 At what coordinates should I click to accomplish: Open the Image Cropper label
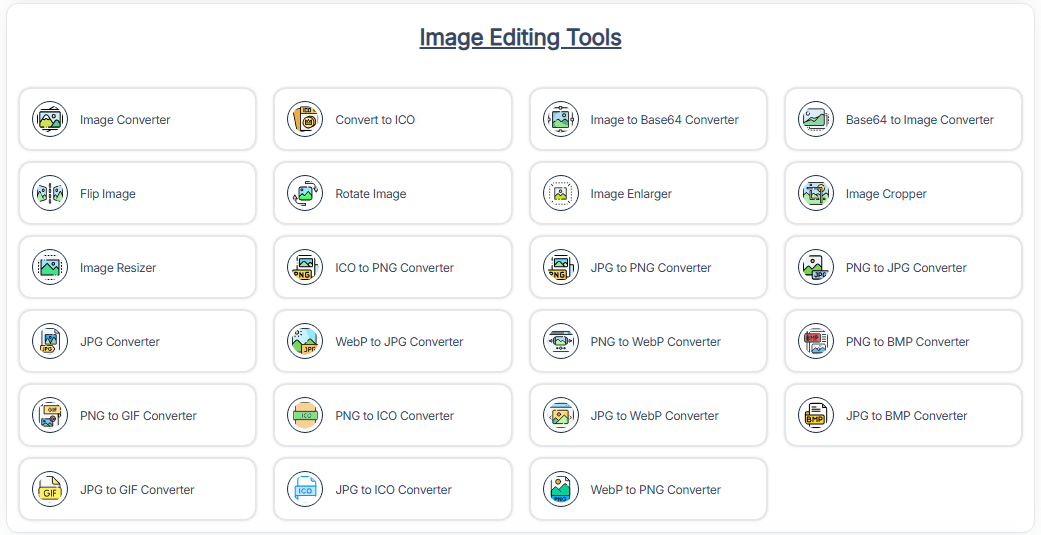[x=886, y=194]
